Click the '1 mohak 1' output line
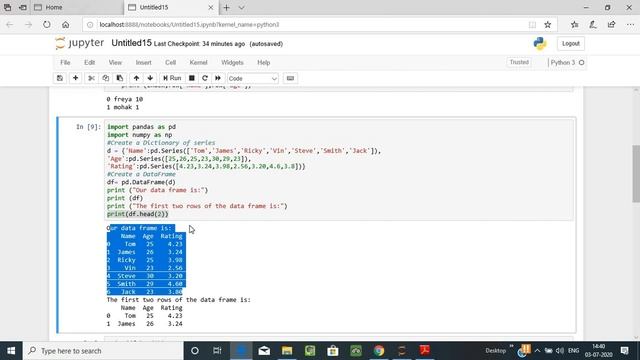This screenshot has height=360, width=640. tap(123, 107)
